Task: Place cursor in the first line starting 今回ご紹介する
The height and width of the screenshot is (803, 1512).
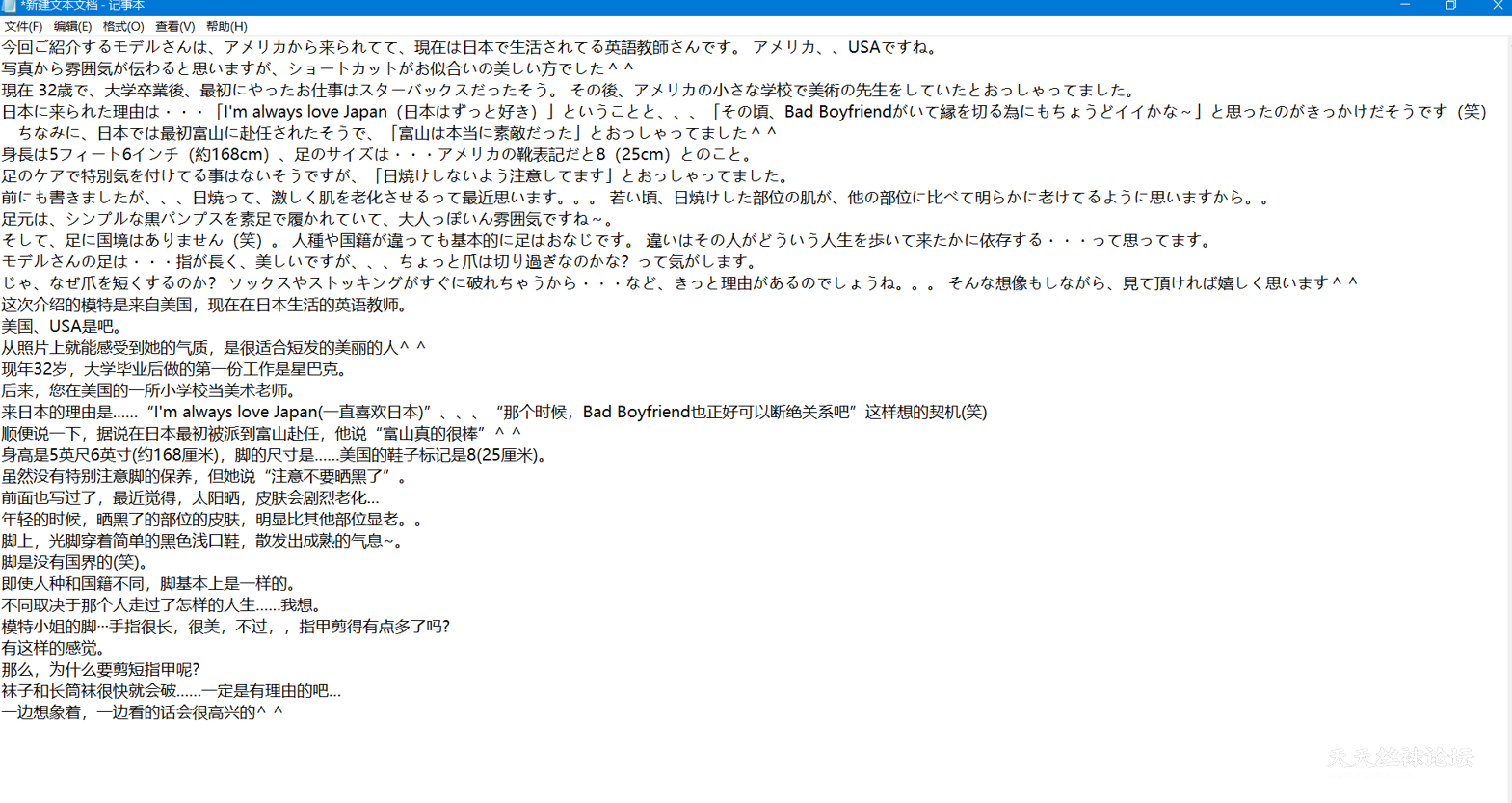Action: point(289,47)
